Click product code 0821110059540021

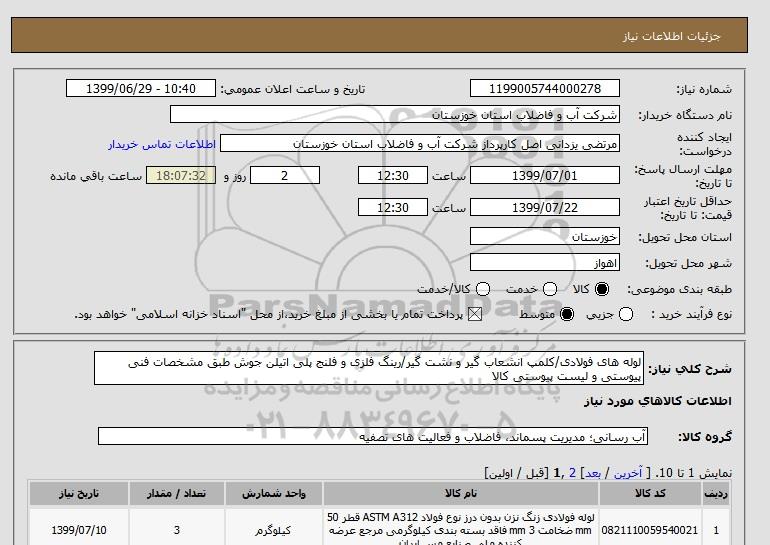click(x=650, y=530)
